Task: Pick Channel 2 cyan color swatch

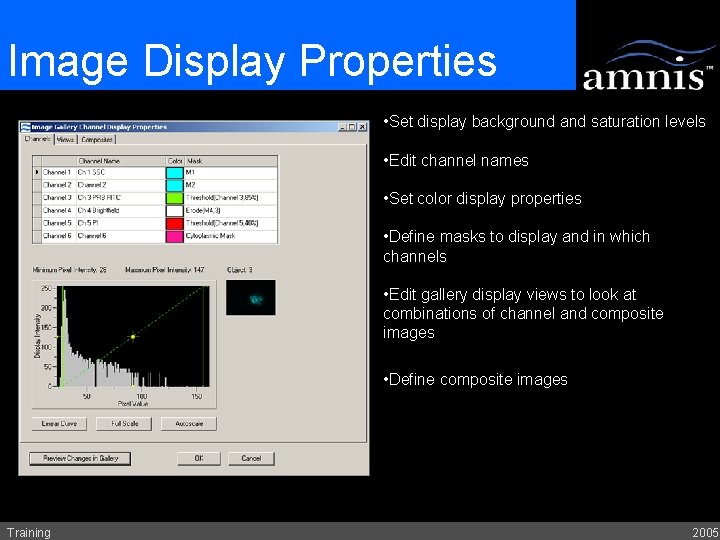Action: (174, 185)
